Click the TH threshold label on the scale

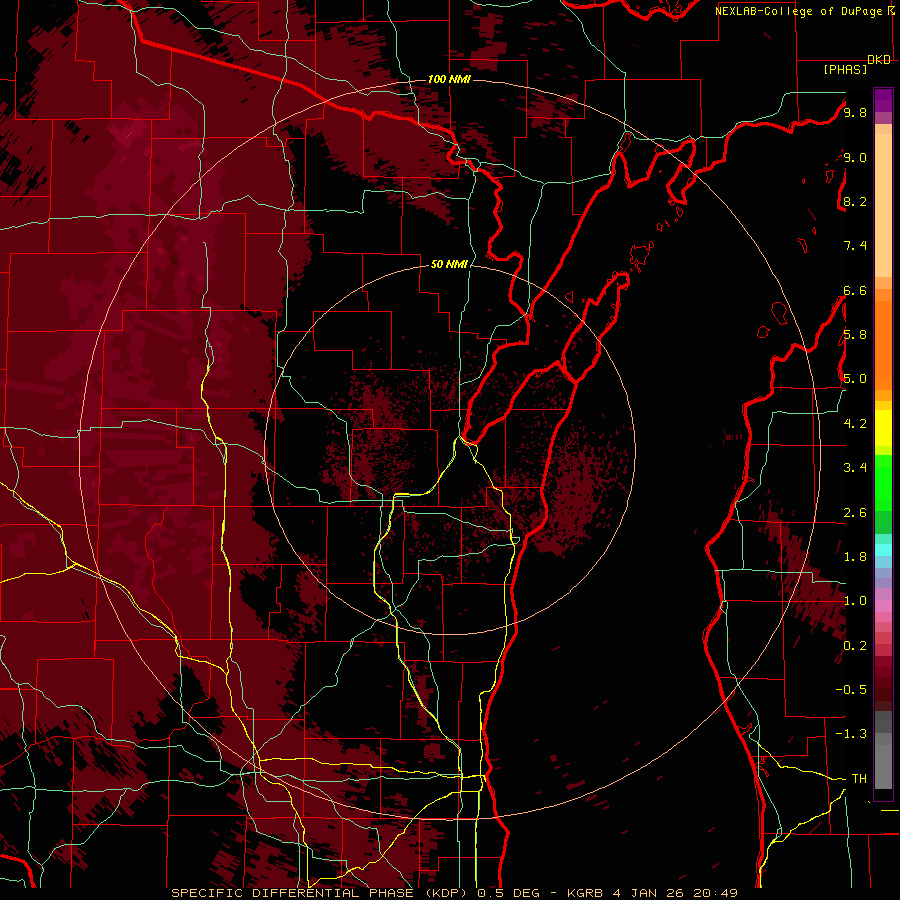point(859,779)
